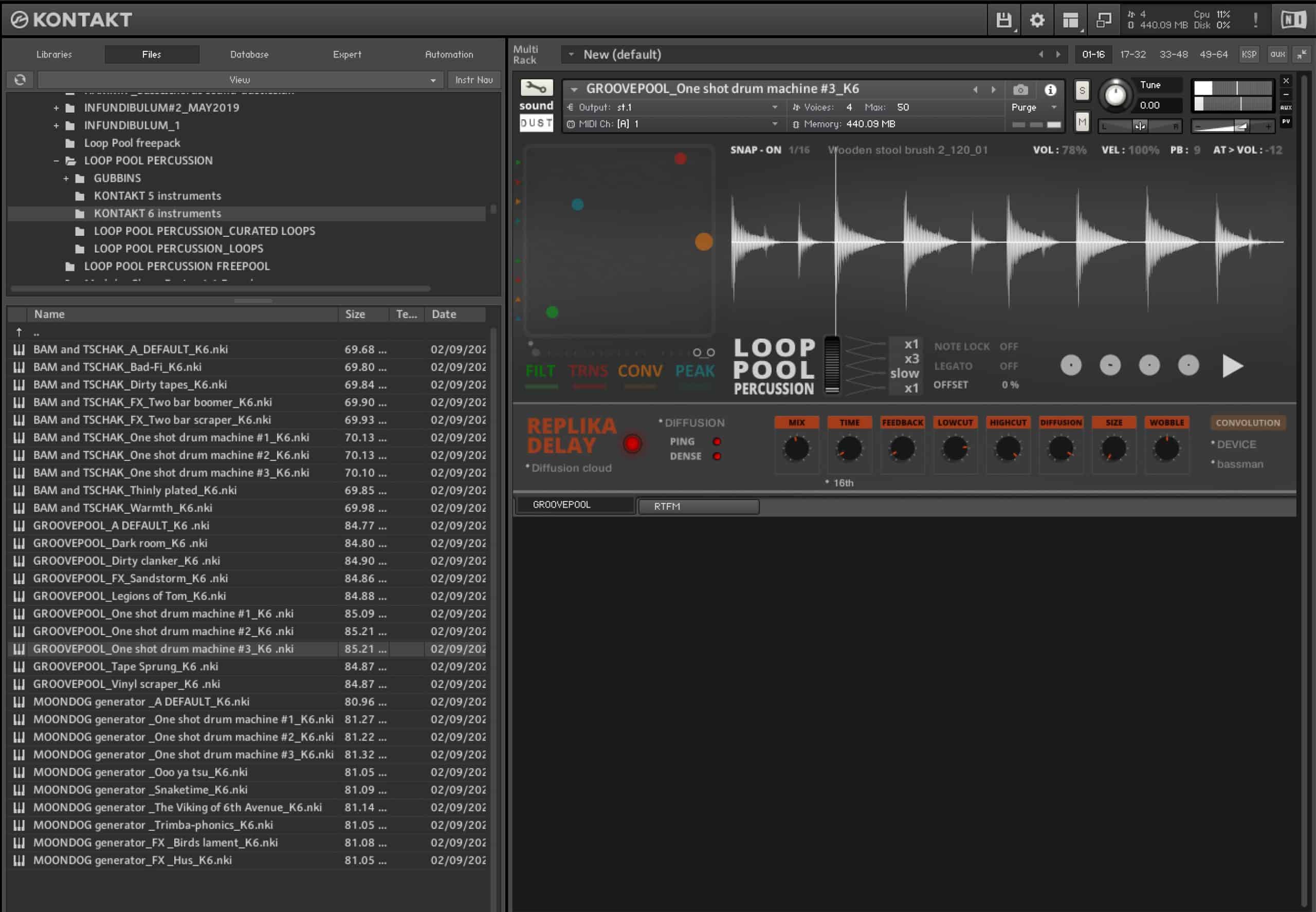Toggle the PV button on the instrument
1316x912 pixels.
click(x=1286, y=122)
